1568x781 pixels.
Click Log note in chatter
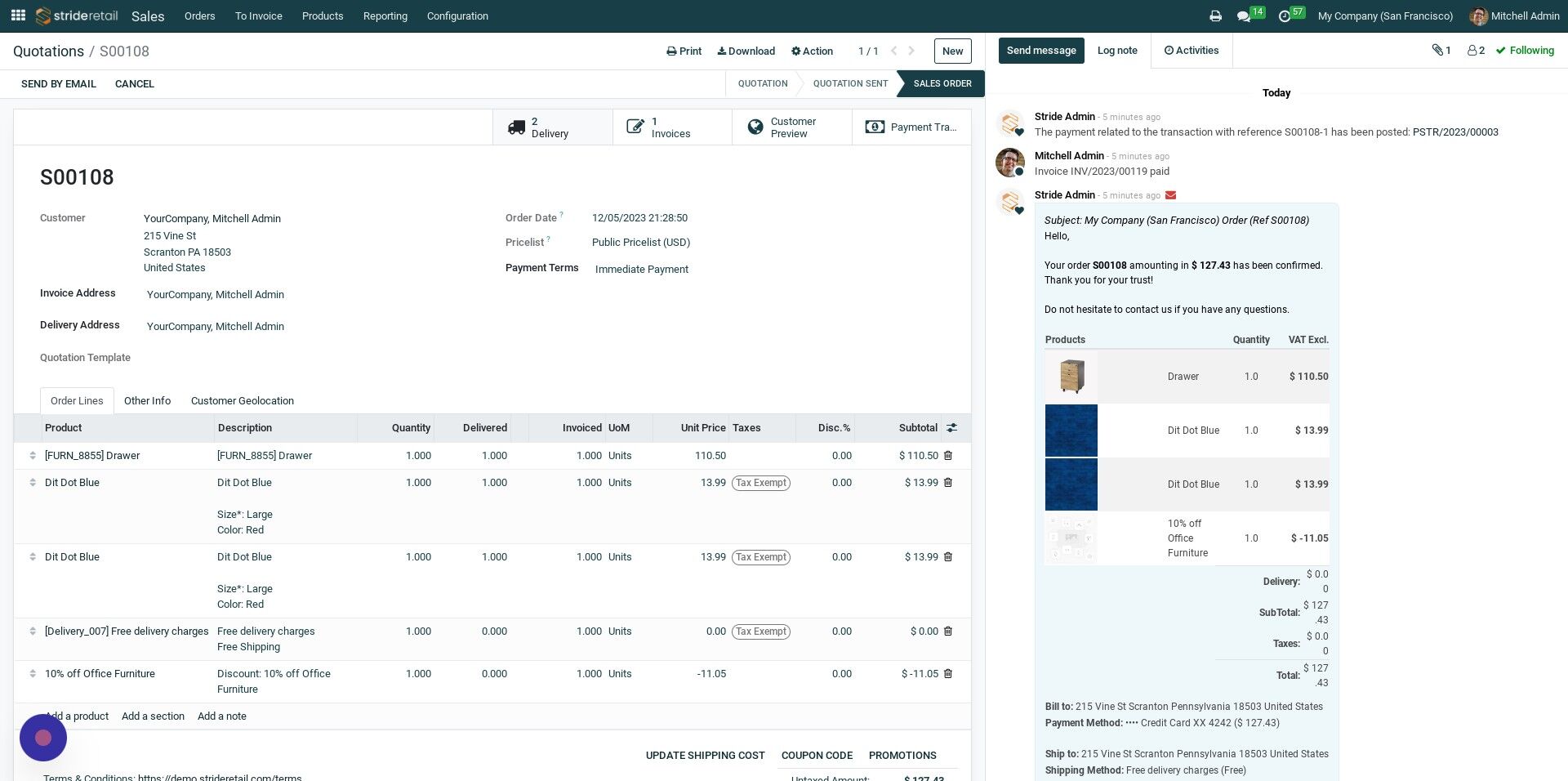[x=1117, y=51]
